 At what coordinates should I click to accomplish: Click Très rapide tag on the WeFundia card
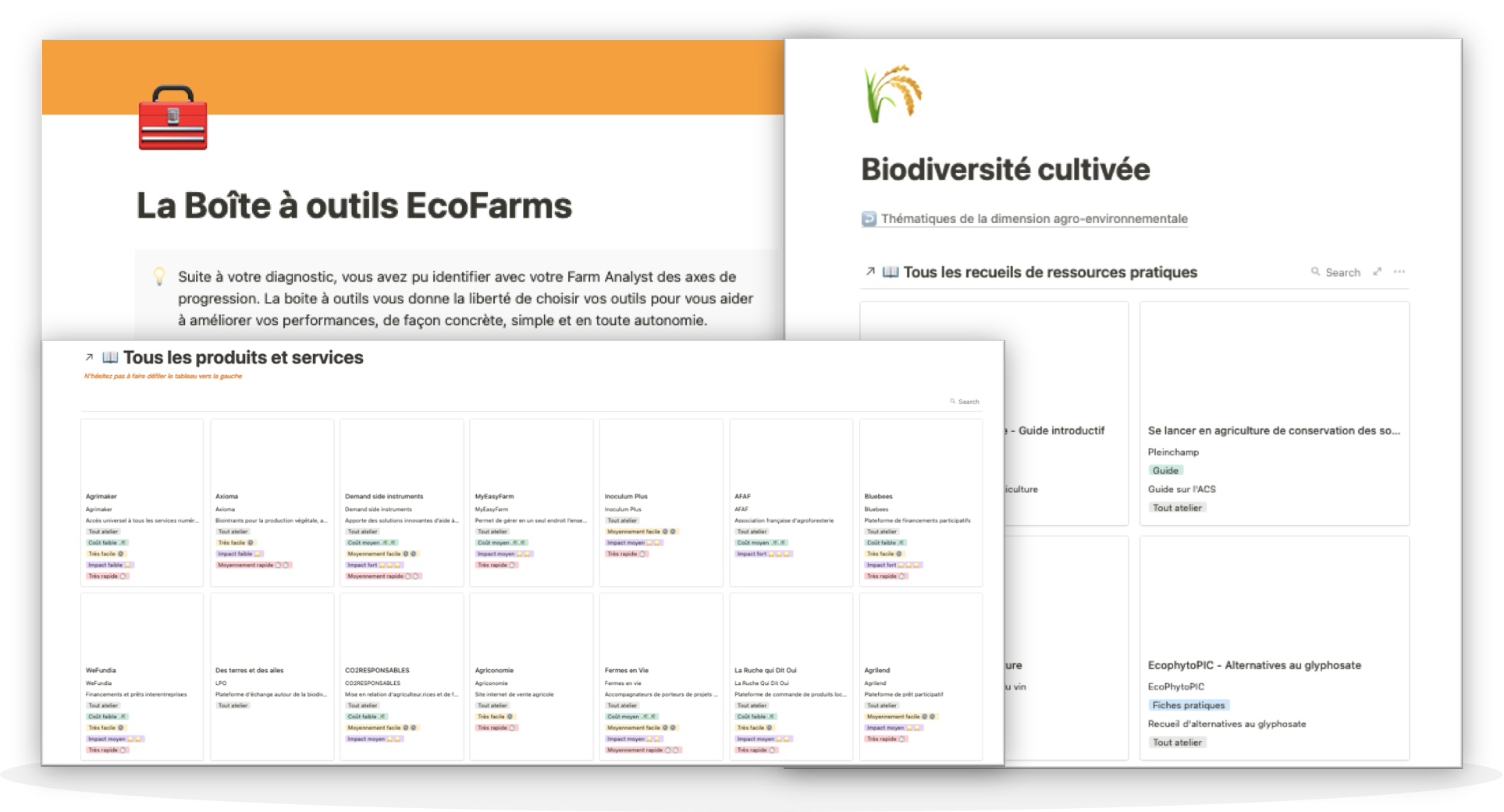point(107,750)
